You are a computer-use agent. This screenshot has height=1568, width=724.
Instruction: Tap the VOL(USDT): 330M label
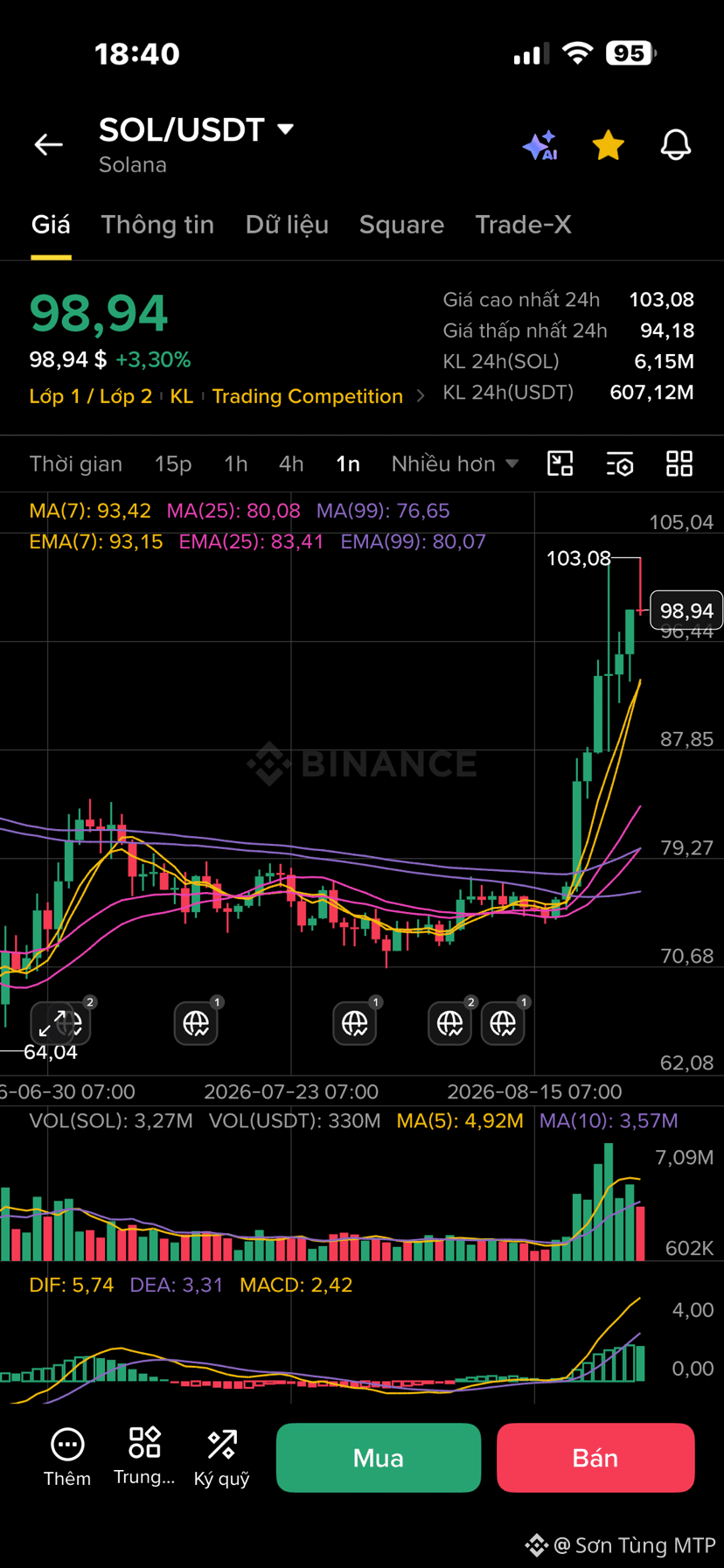[x=295, y=1121]
